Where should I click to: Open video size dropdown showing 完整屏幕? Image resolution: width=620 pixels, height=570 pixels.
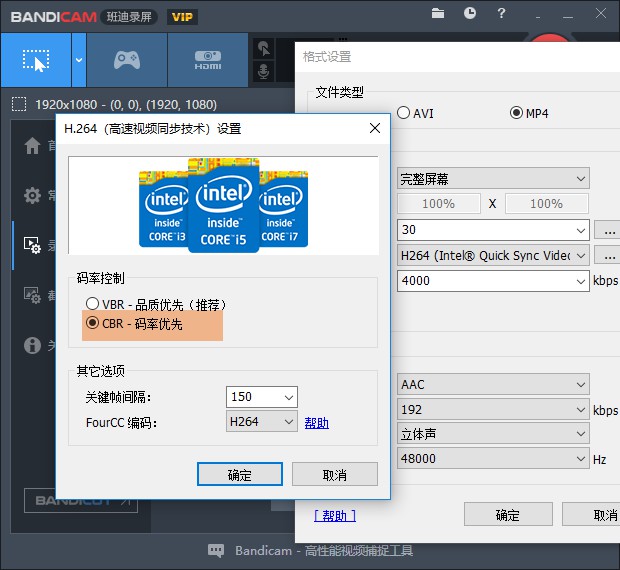tap(493, 179)
